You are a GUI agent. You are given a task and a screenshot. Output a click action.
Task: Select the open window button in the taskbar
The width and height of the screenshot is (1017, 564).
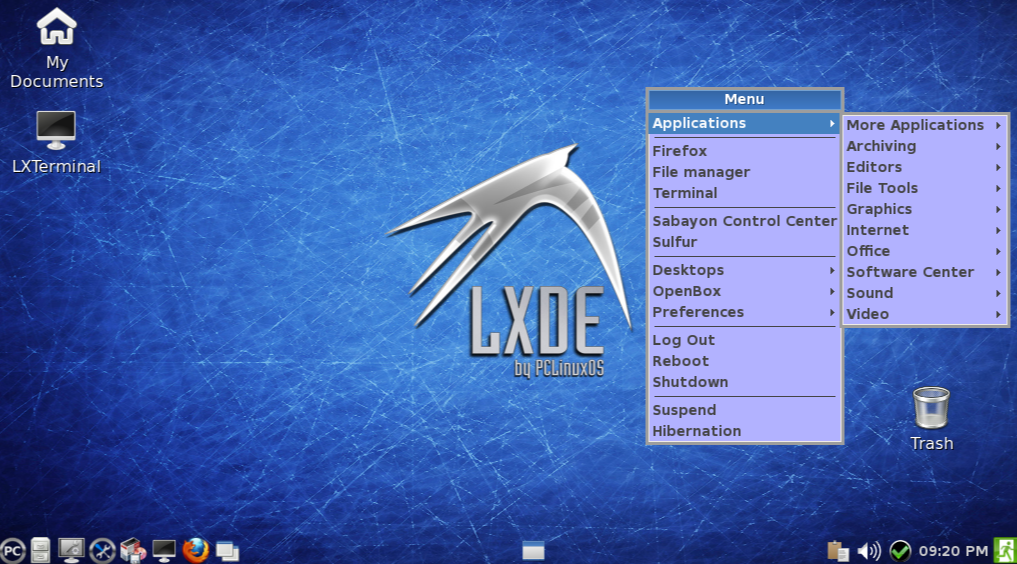(x=533, y=550)
